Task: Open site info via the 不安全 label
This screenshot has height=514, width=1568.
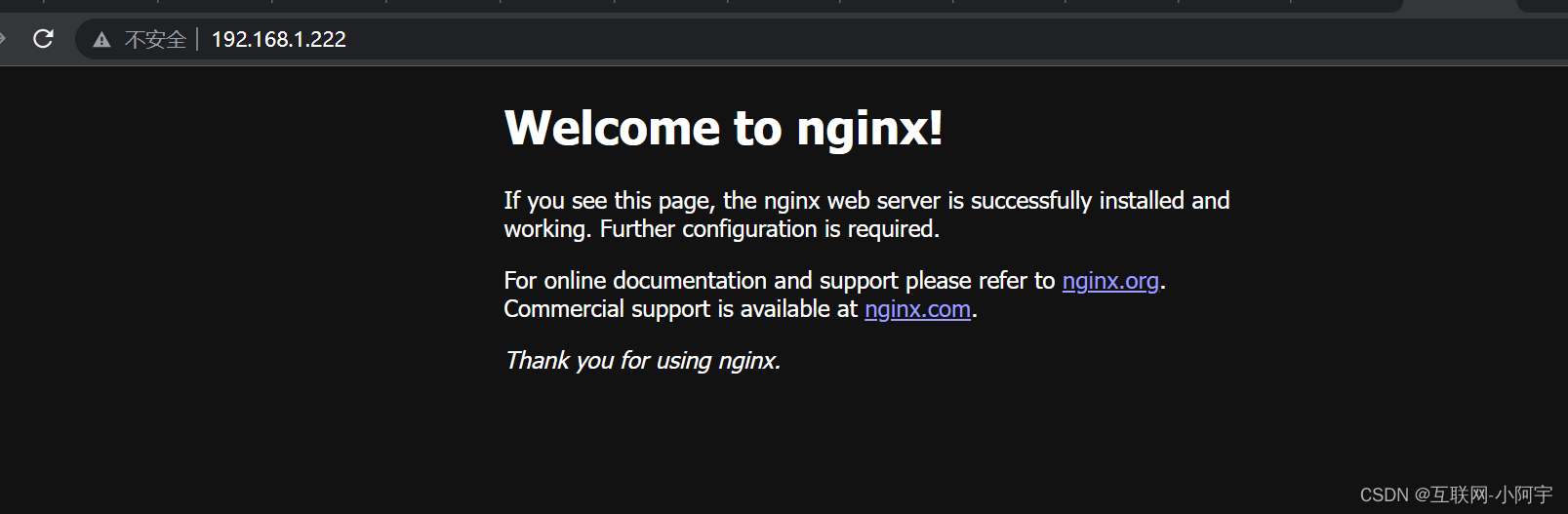Action: coord(155,40)
